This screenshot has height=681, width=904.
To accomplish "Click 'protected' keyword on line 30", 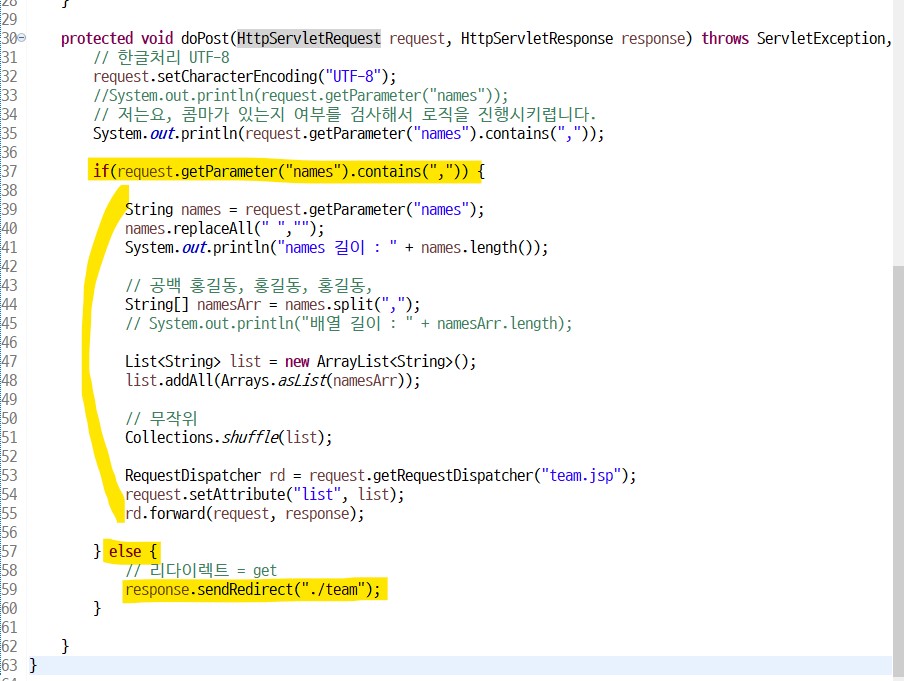I will pos(97,39).
